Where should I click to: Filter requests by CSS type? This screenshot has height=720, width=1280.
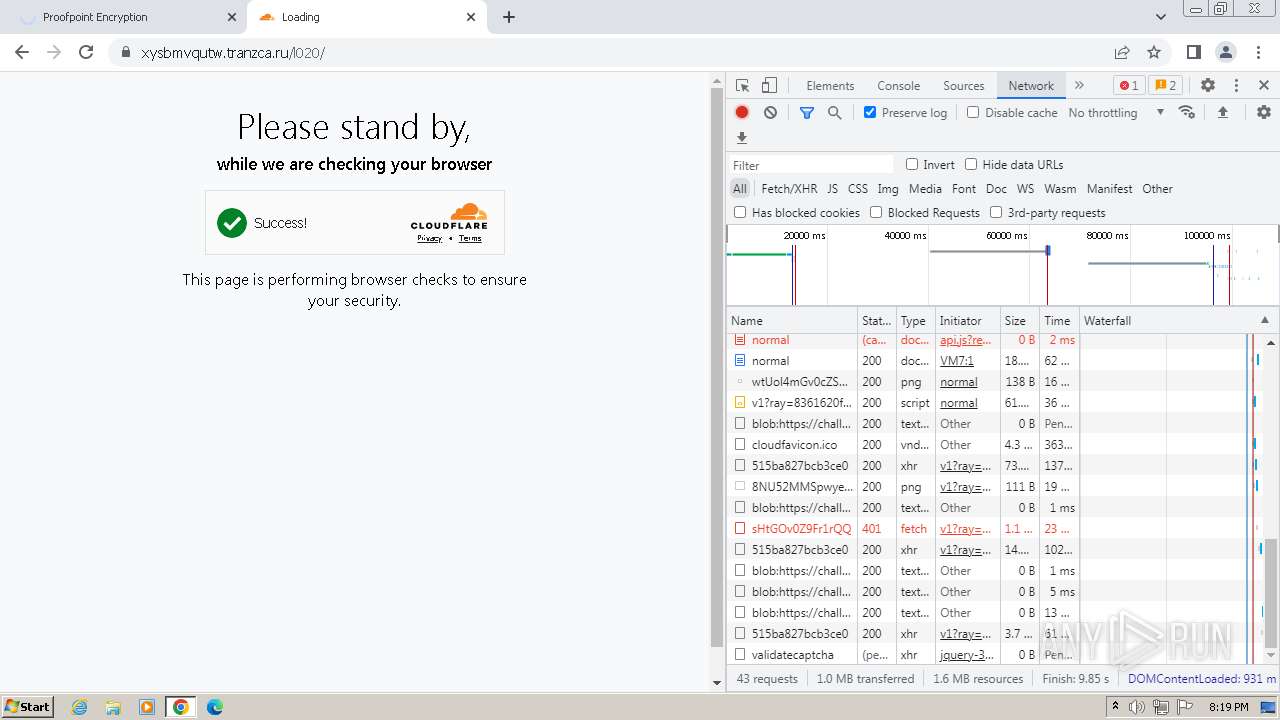coord(858,188)
